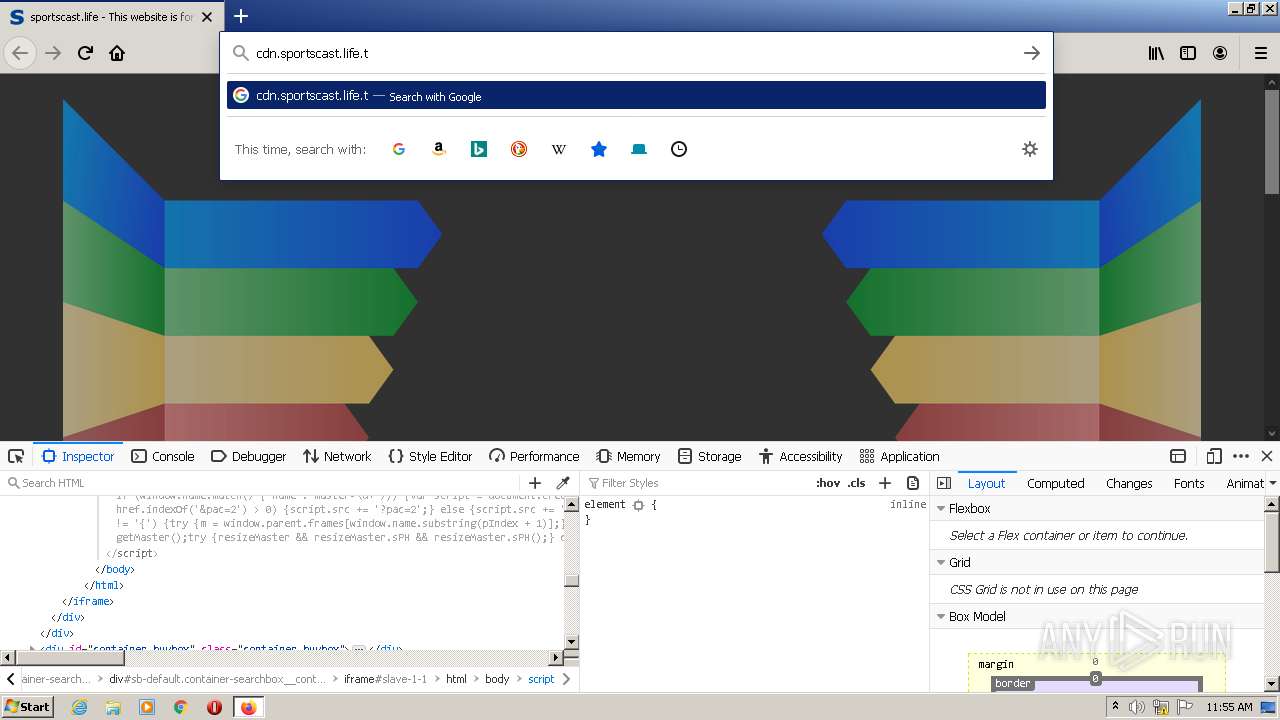The image size is (1280, 720).
Task: Switch to the Fonts sidebar tab
Action: coord(1189,483)
